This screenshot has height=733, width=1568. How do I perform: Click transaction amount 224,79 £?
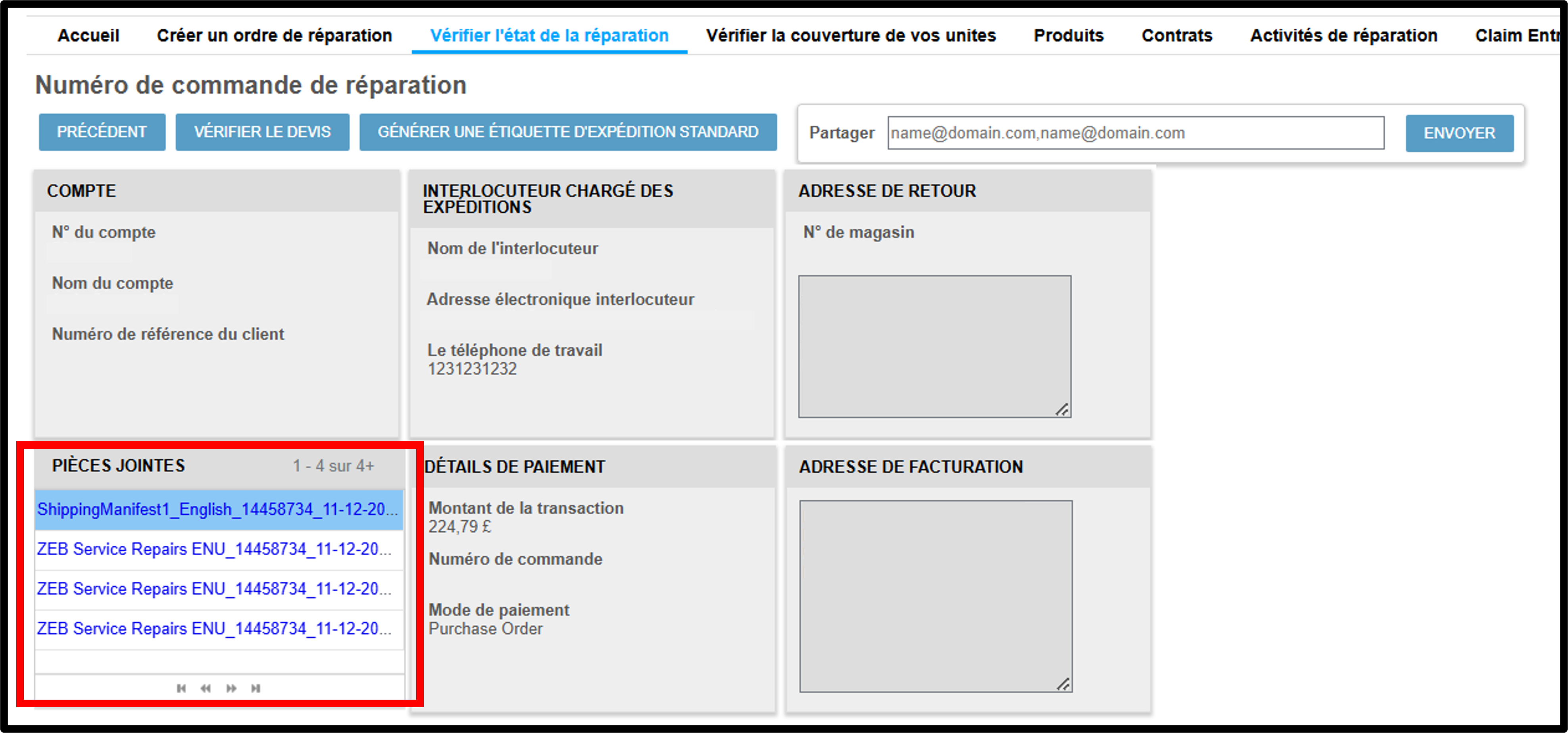pos(459,527)
